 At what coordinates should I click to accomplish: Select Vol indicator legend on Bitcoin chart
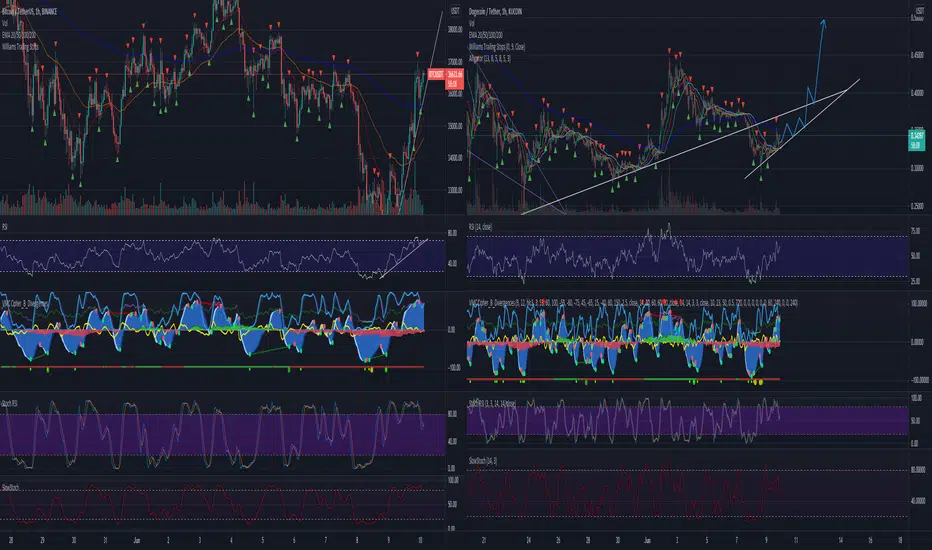point(5,23)
